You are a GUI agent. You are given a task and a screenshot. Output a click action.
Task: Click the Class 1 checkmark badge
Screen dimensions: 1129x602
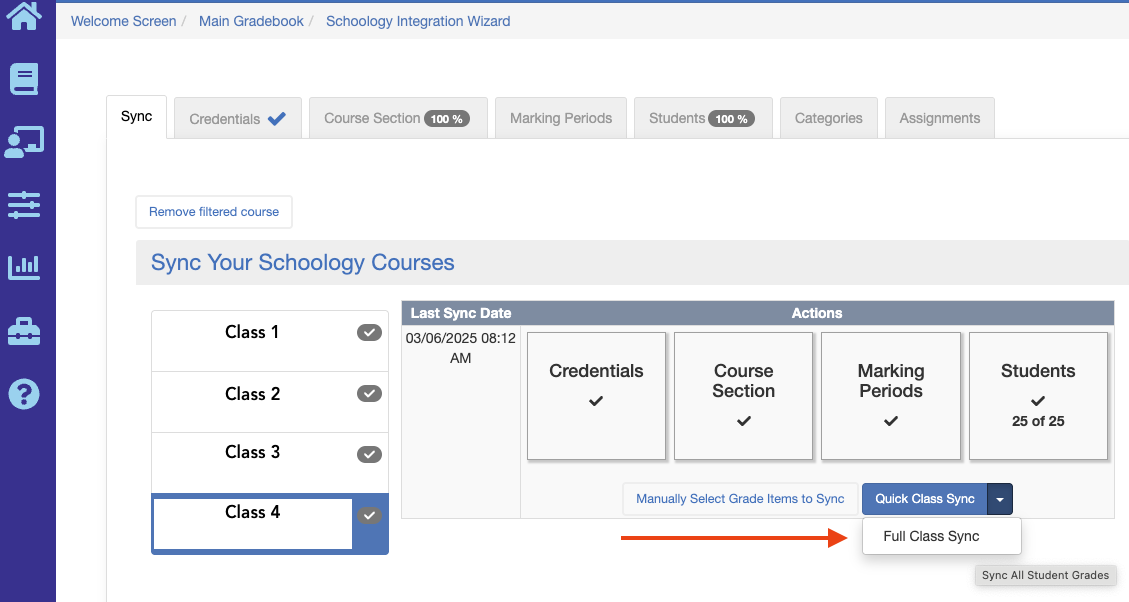click(x=370, y=333)
